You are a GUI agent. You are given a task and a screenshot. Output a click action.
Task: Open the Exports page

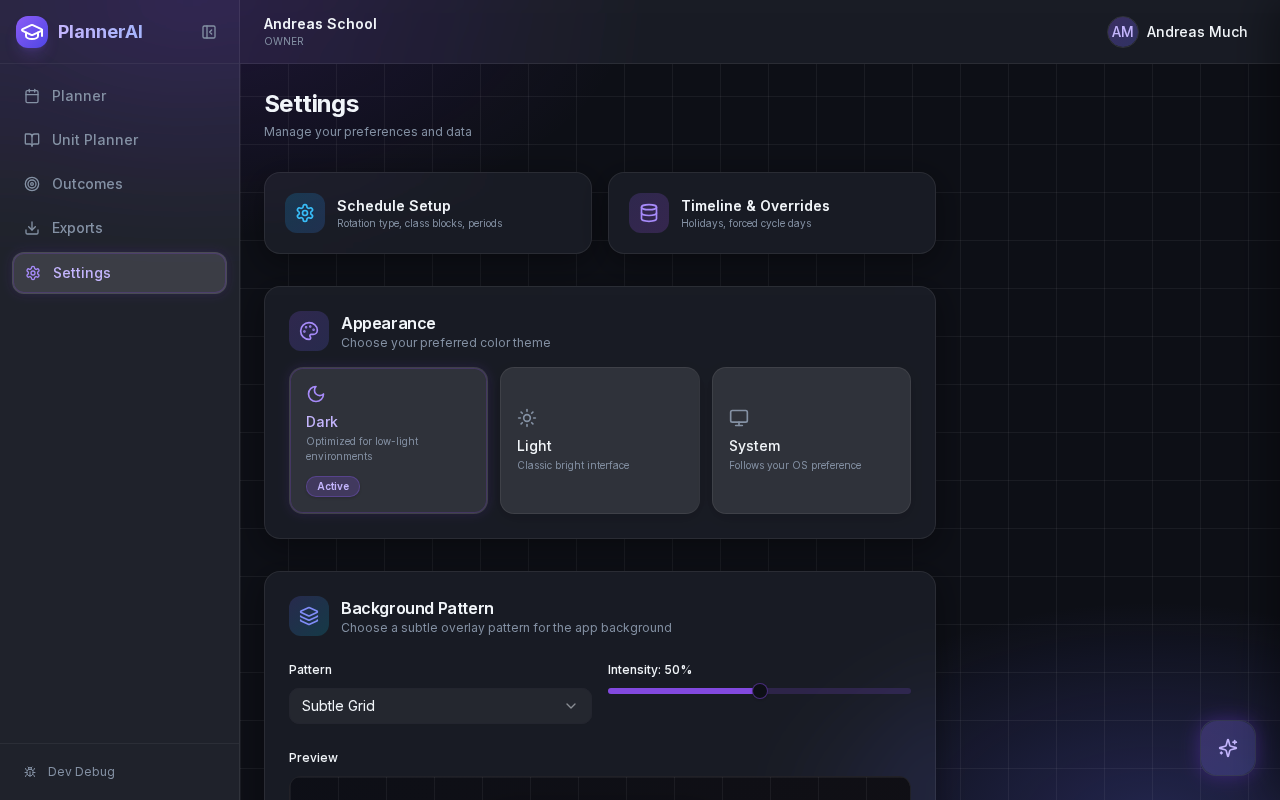(77, 228)
